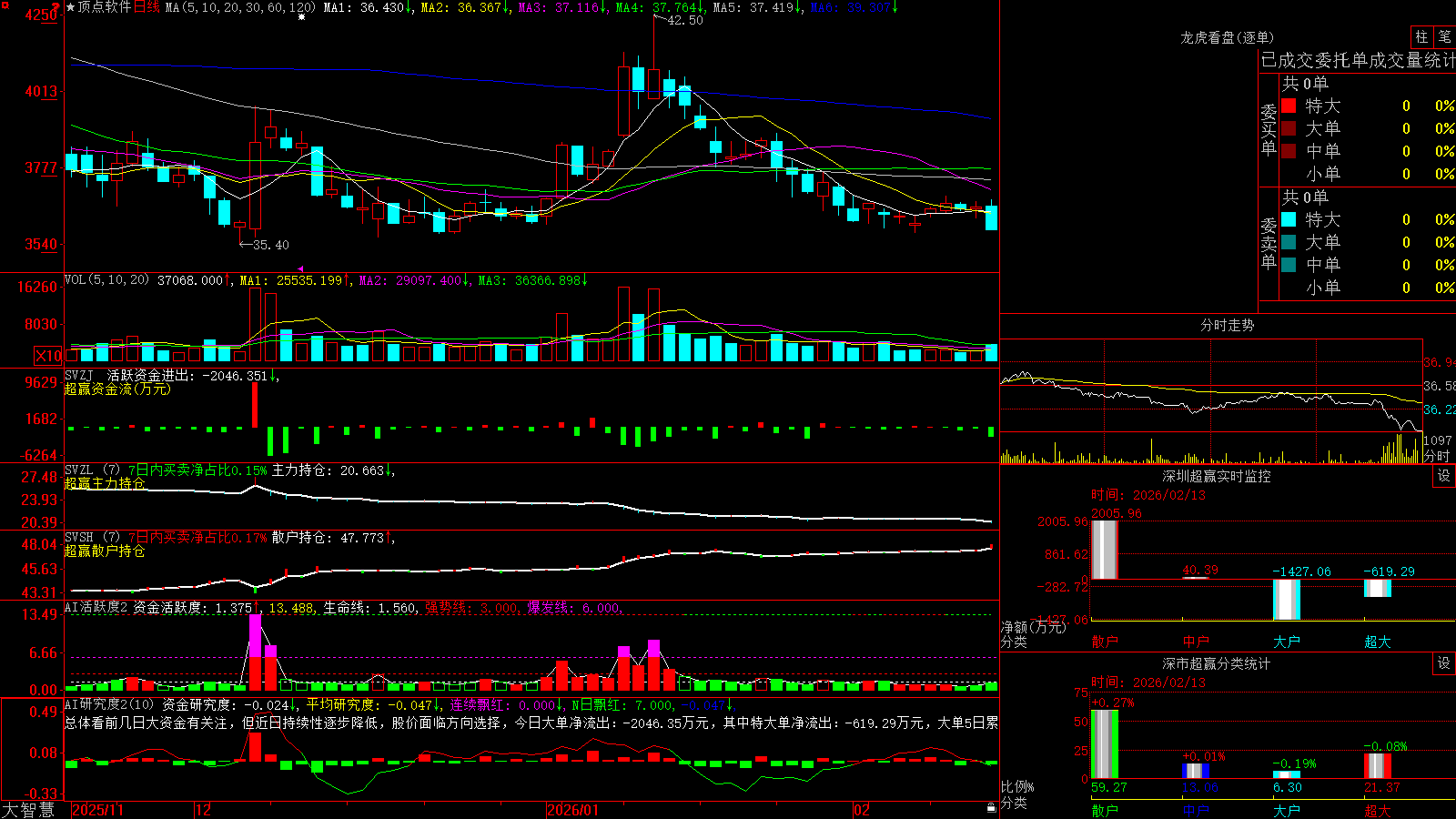Click the magenta triangle marker above volume panel

tap(301, 268)
